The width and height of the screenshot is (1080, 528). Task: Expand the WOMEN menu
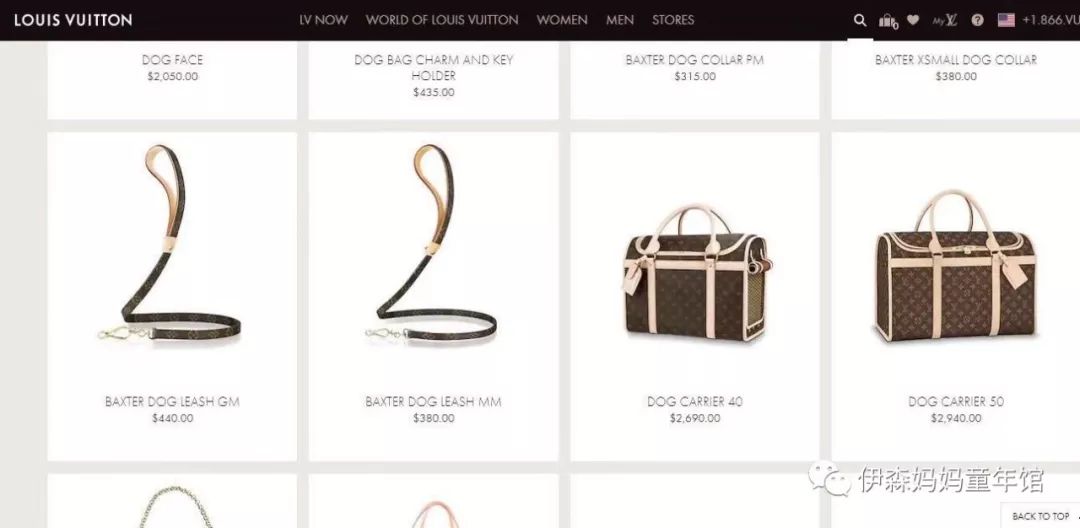pos(562,20)
